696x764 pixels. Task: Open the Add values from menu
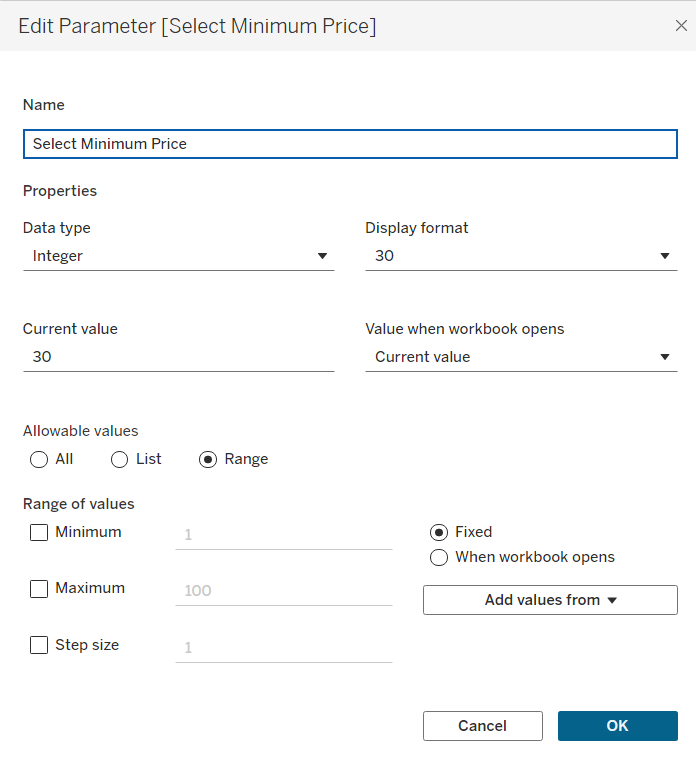tap(550, 600)
